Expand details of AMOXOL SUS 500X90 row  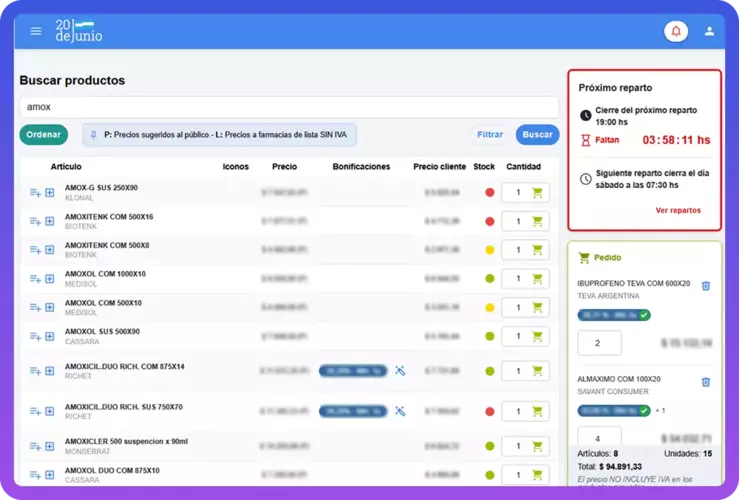(49, 336)
